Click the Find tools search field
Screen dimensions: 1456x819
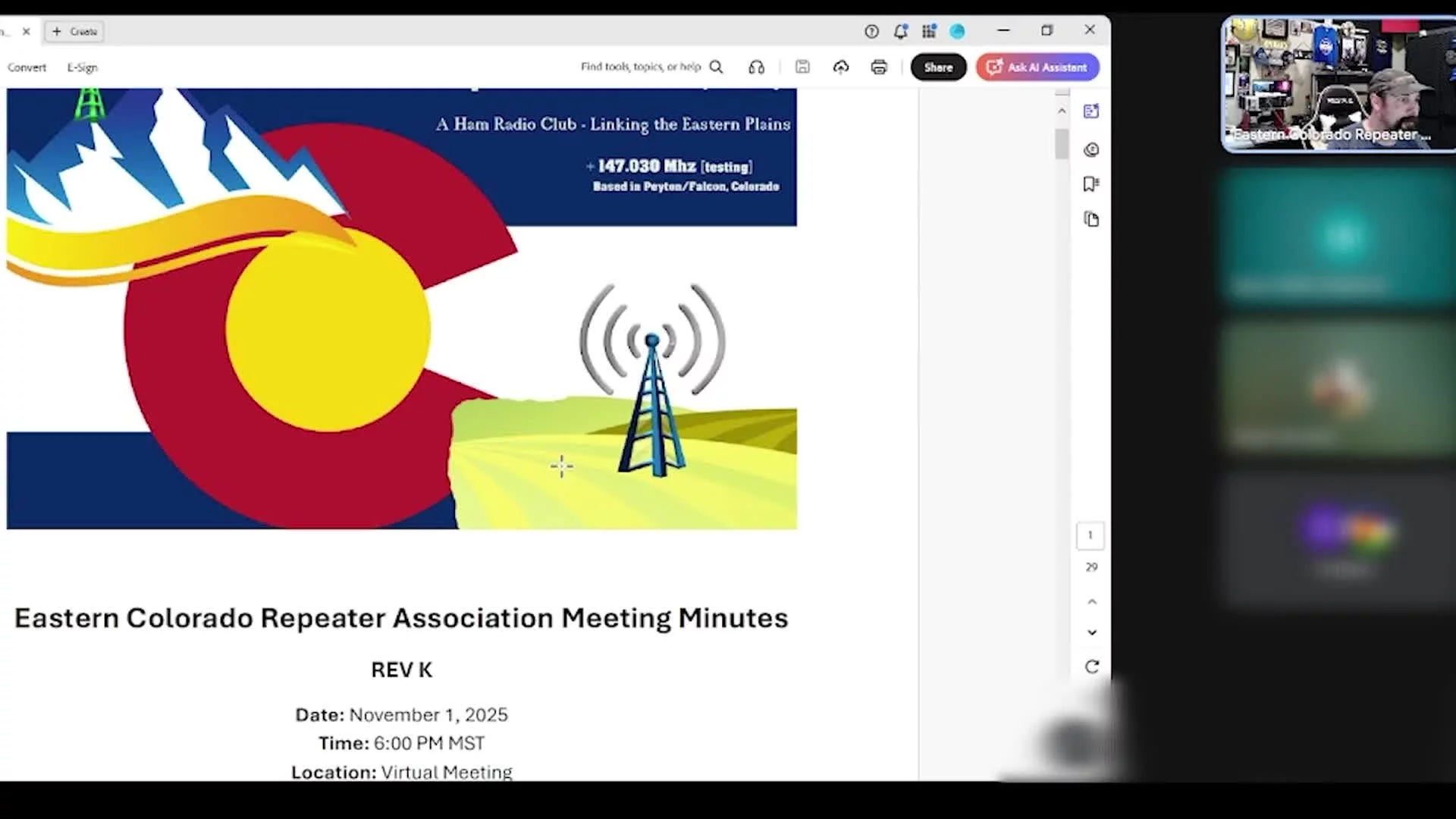pyautogui.click(x=641, y=67)
